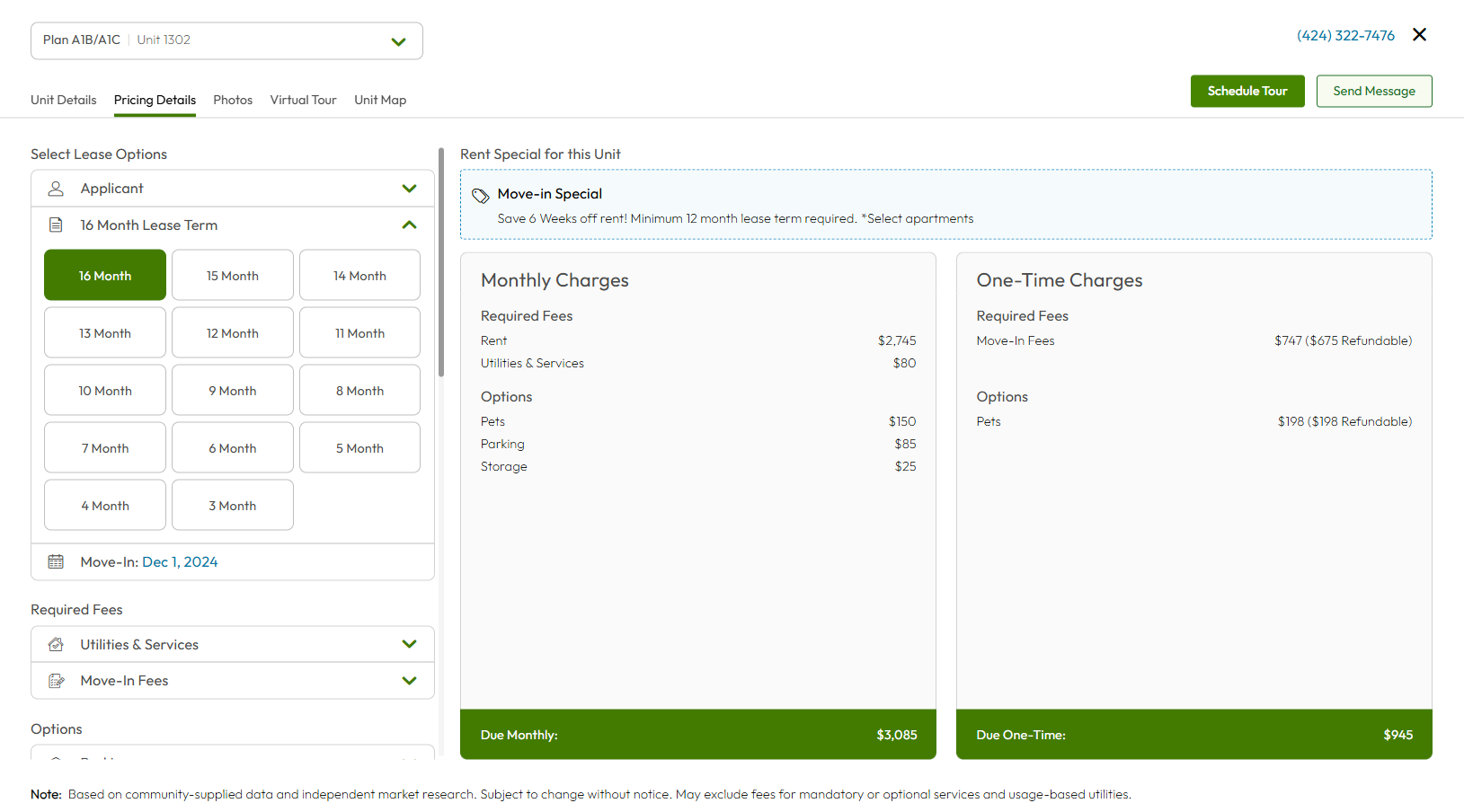Collapse the 16 Month Lease Term section
The width and height of the screenshot is (1464, 812).
pos(409,225)
